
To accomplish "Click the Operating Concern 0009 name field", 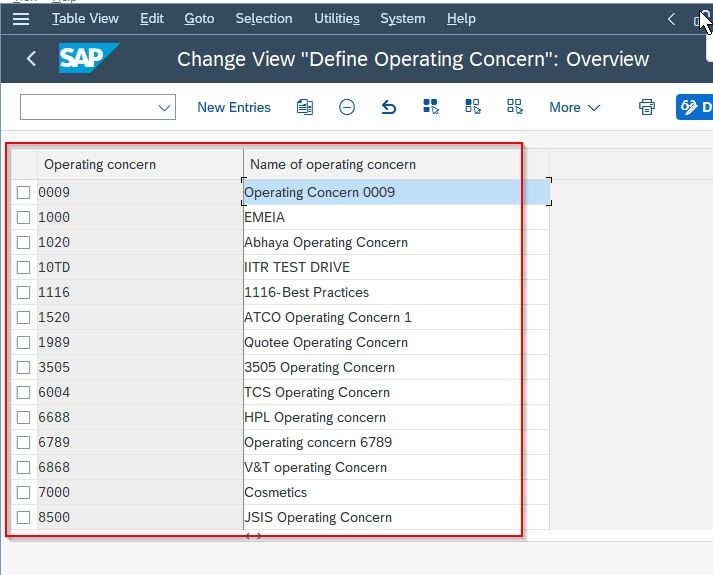I will tap(396, 192).
